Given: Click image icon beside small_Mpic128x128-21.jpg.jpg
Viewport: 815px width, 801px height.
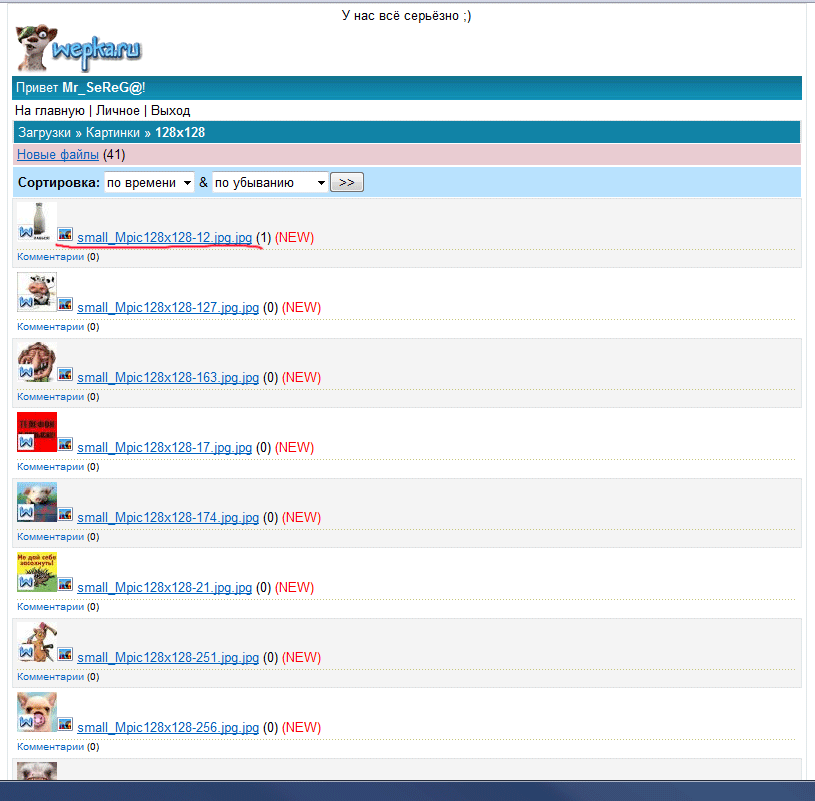Looking at the screenshot, I should (x=65, y=584).
